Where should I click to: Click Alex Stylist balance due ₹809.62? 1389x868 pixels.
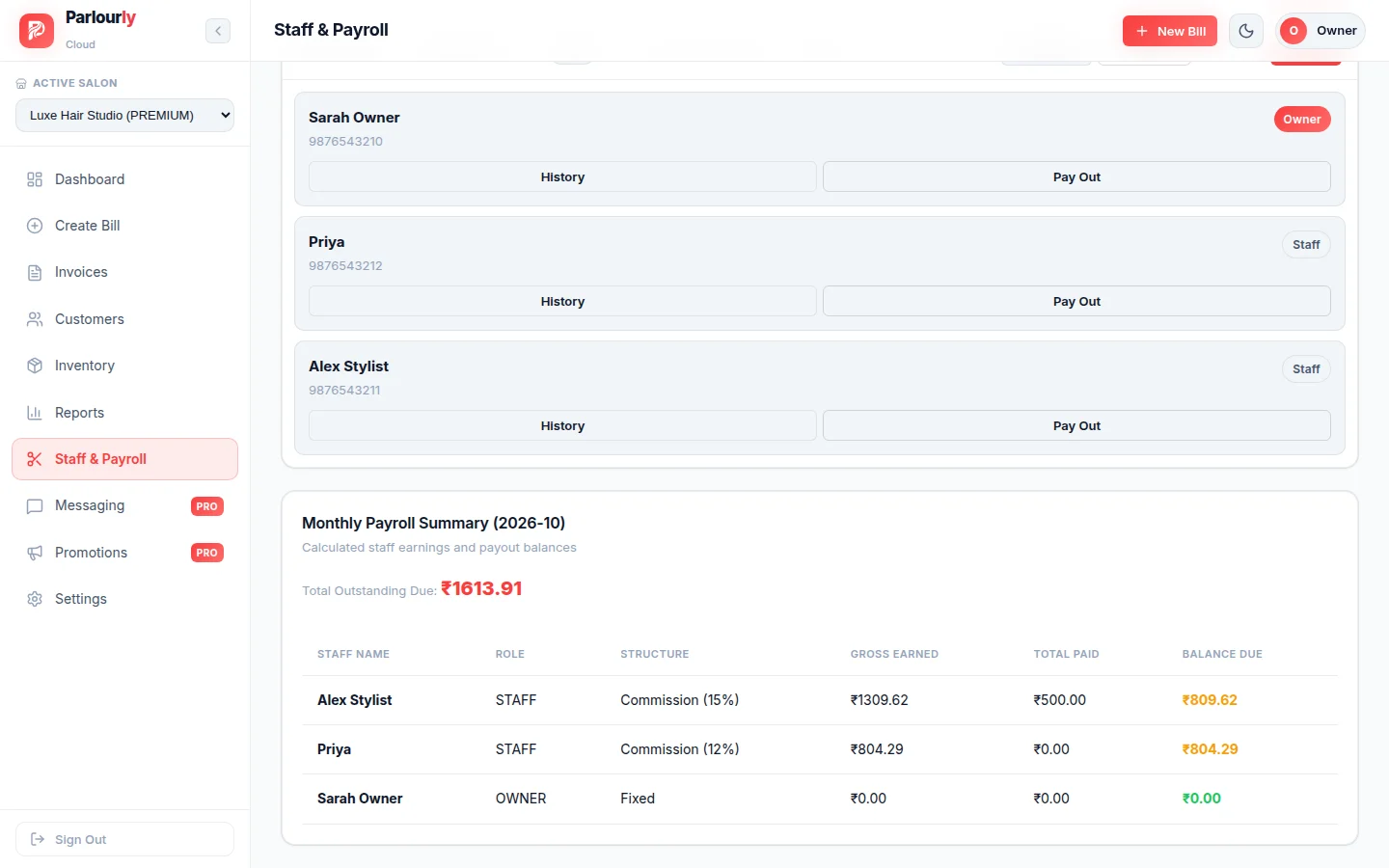pyautogui.click(x=1210, y=700)
